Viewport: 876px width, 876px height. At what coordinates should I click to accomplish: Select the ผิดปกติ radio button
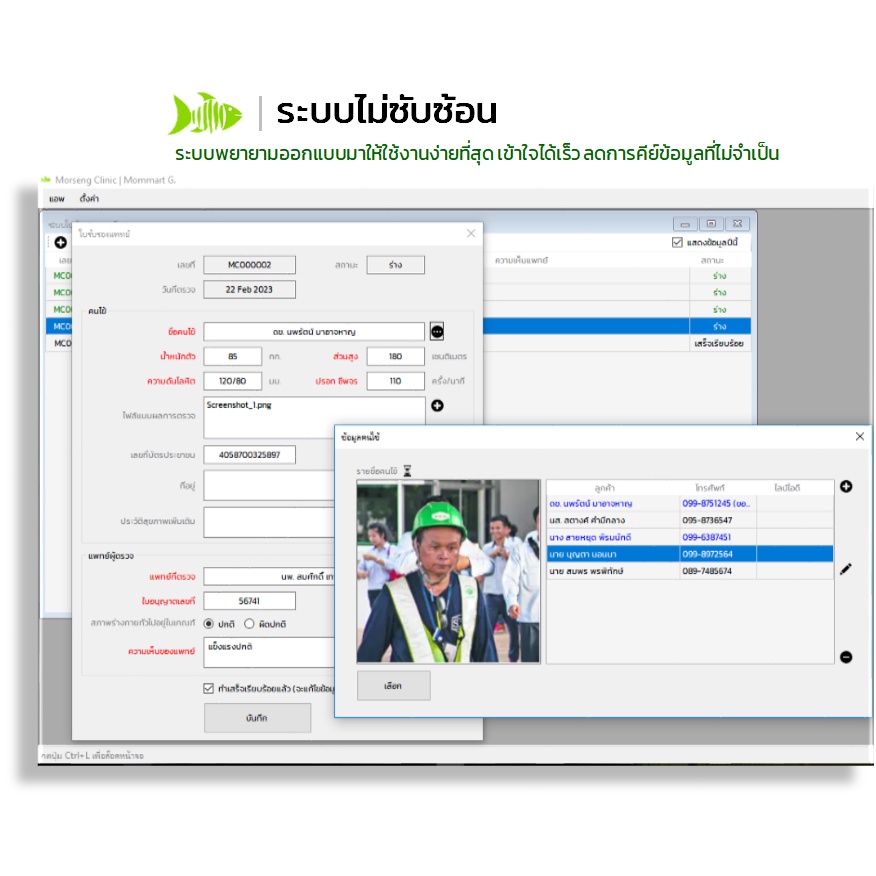click(250, 624)
